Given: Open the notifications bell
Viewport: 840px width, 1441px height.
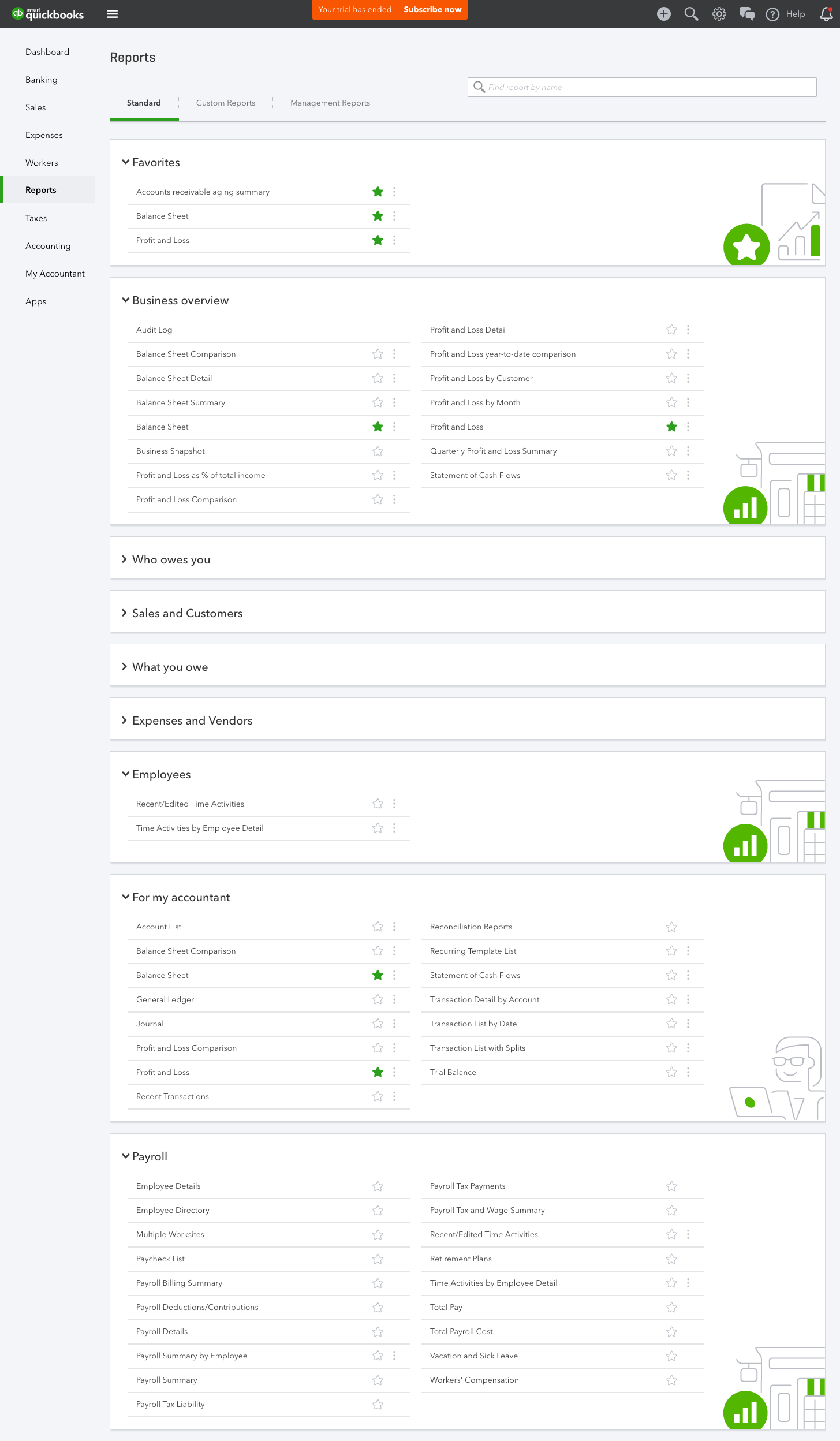Looking at the screenshot, I should tap(826, 14).
